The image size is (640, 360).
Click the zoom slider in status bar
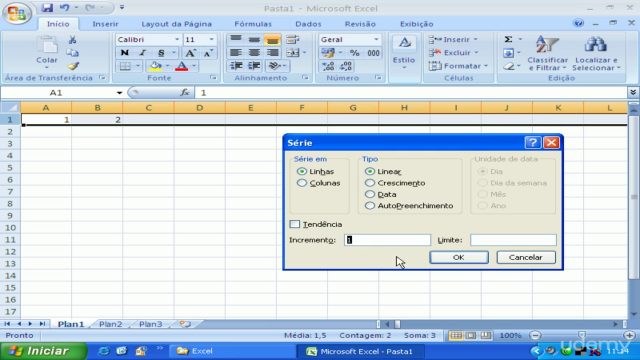(x=582, y=335)
